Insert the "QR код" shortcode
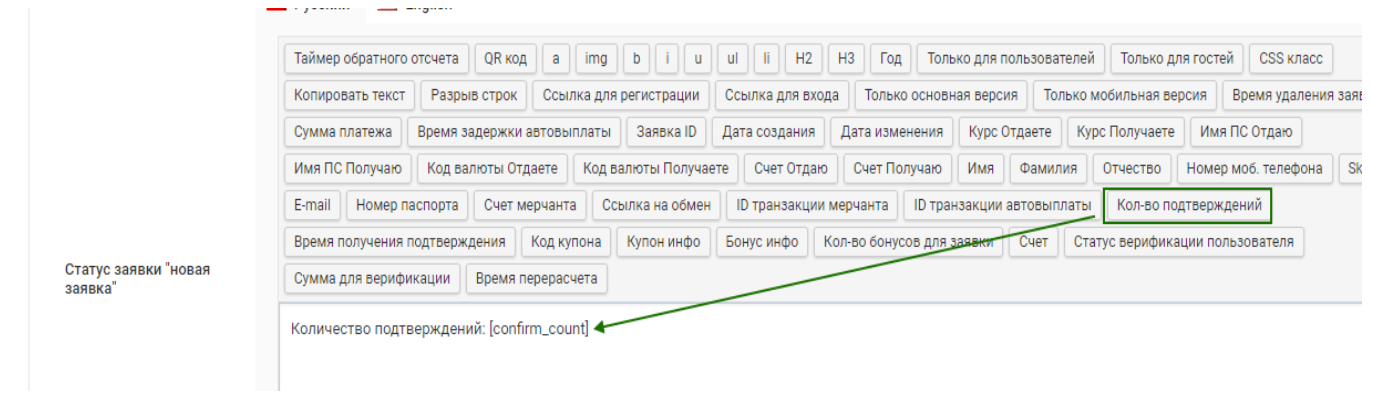Screen dimensions: 1373x416 (505, 59)
